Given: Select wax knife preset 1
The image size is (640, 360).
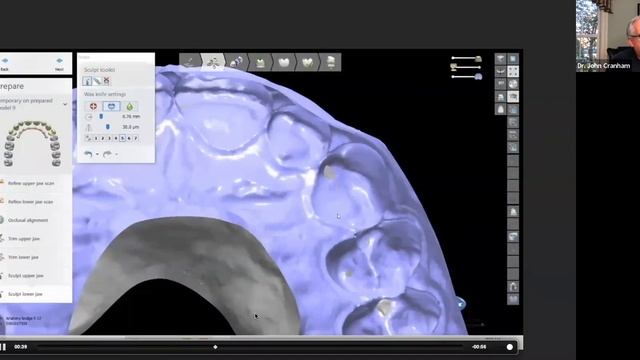Looking at the screenshot, I should [96, 138].
